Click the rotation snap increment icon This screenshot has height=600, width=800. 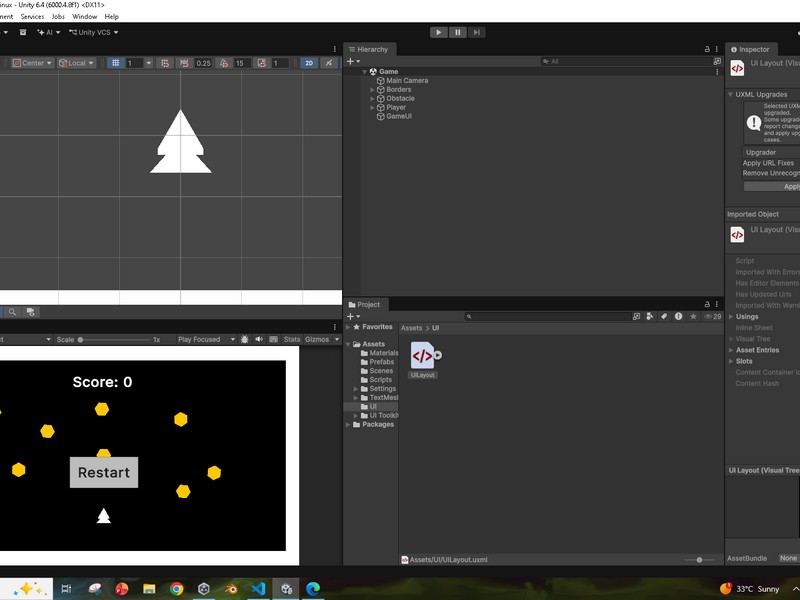(x=223, y=63)
